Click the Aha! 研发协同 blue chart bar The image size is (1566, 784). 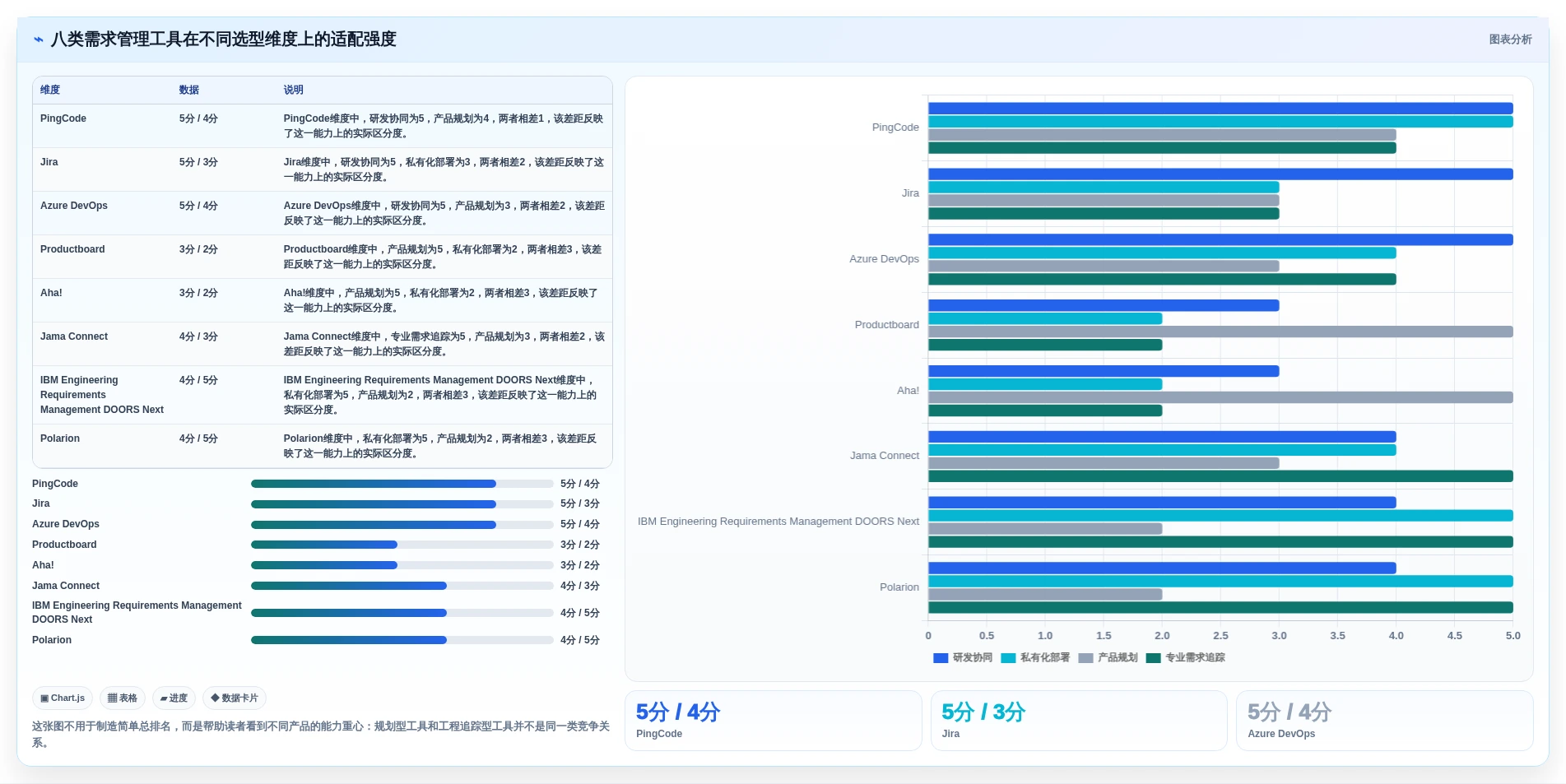click(1104, 371)
